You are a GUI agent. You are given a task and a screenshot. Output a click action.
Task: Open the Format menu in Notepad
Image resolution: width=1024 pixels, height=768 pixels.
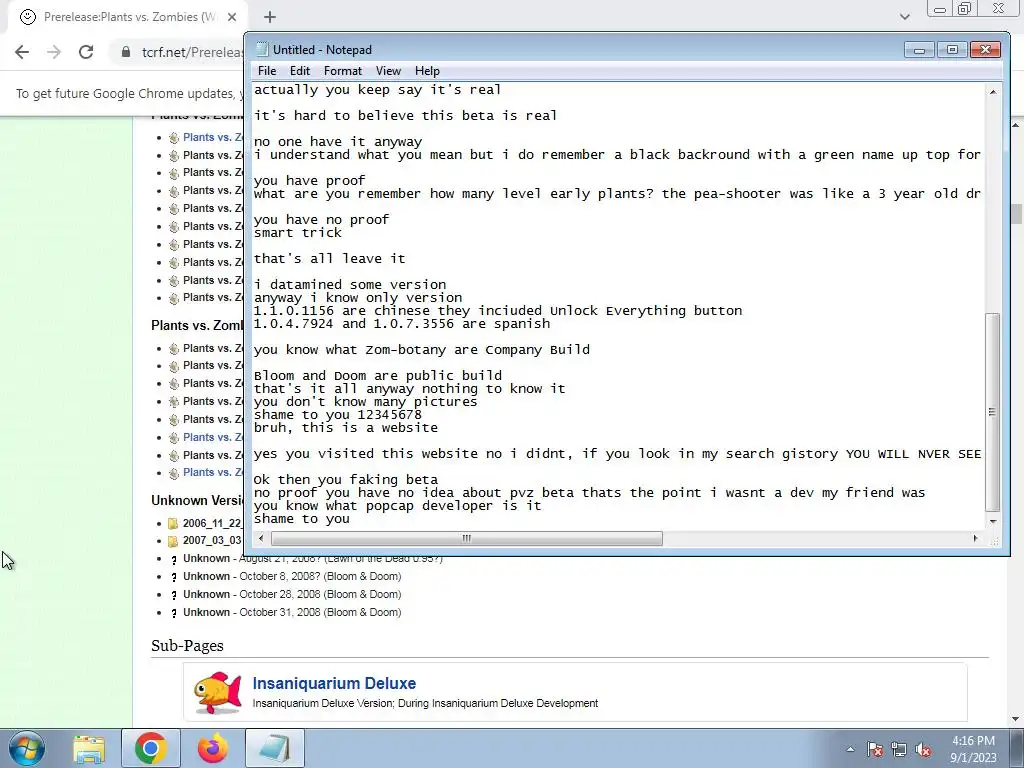342,71
